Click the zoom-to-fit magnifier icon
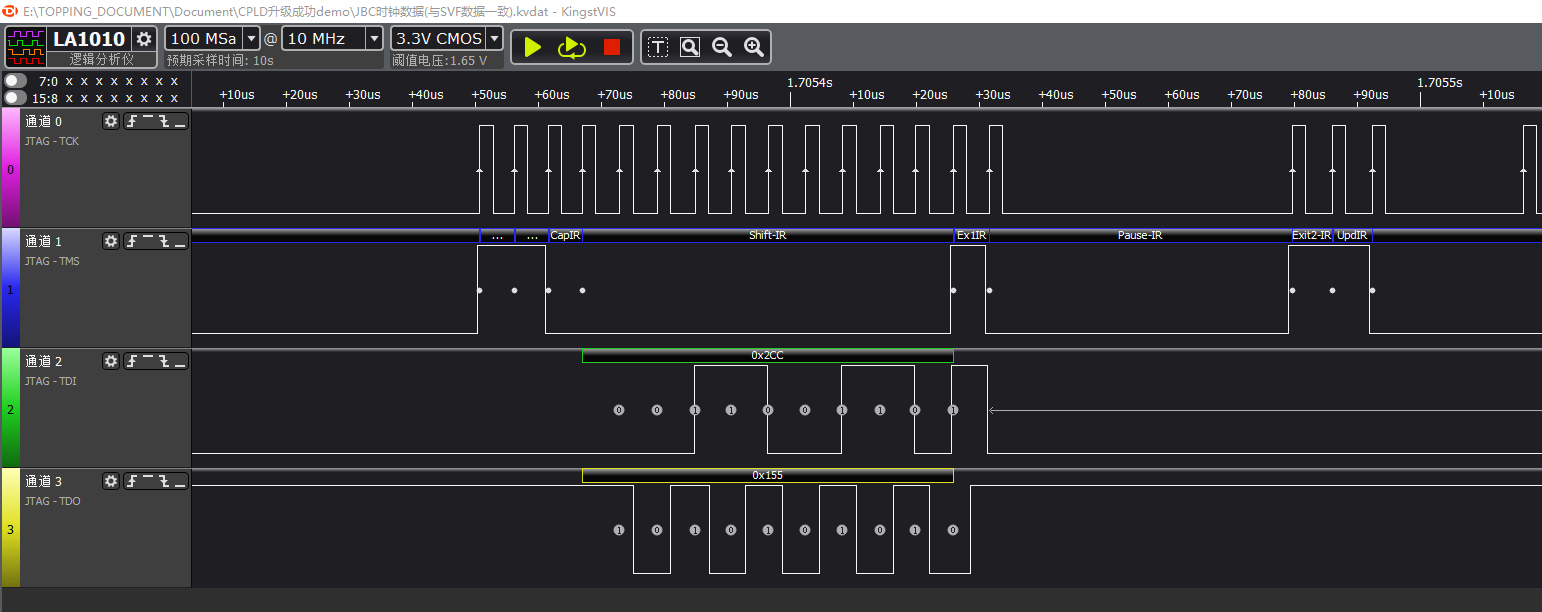 pos(690,47)
